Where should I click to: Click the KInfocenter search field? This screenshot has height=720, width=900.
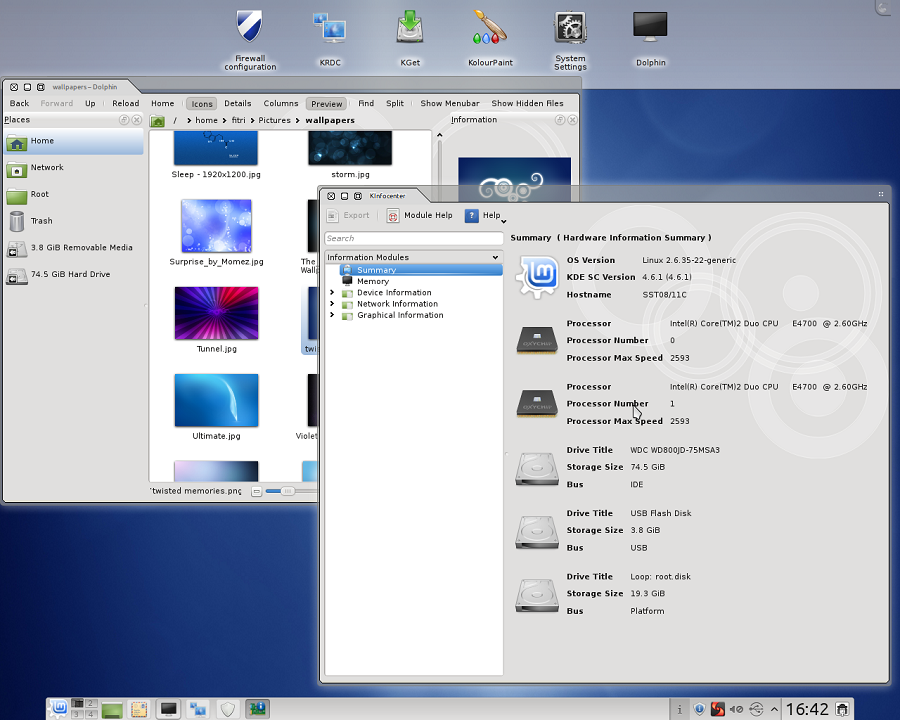(x=414, y=238)
